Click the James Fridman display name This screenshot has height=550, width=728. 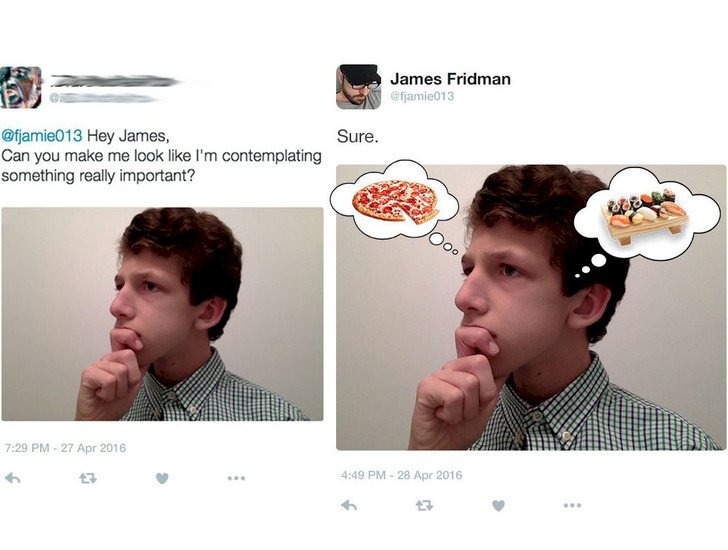click(x=449, y=78)
